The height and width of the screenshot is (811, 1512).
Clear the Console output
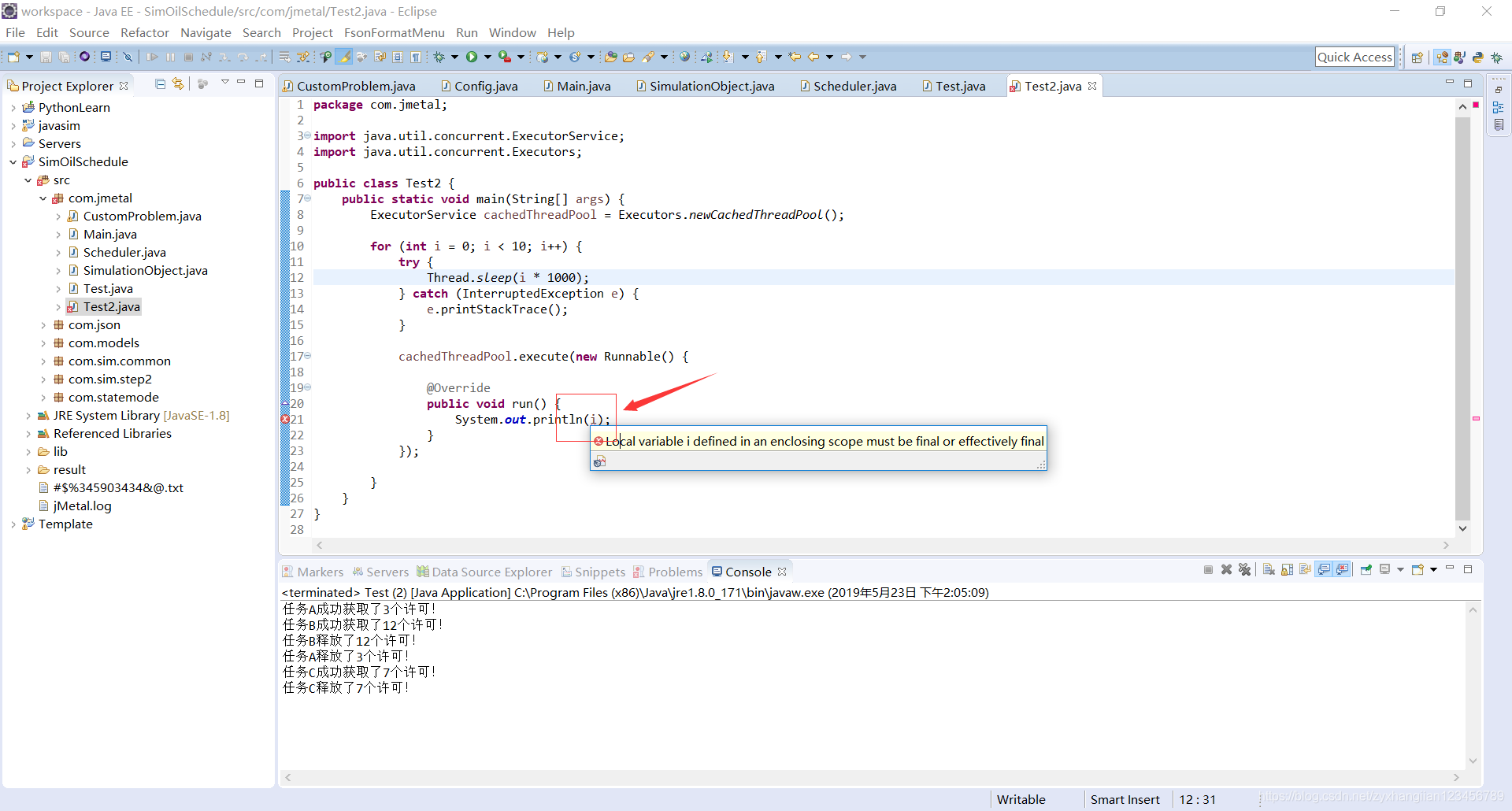pos(1268,569)
